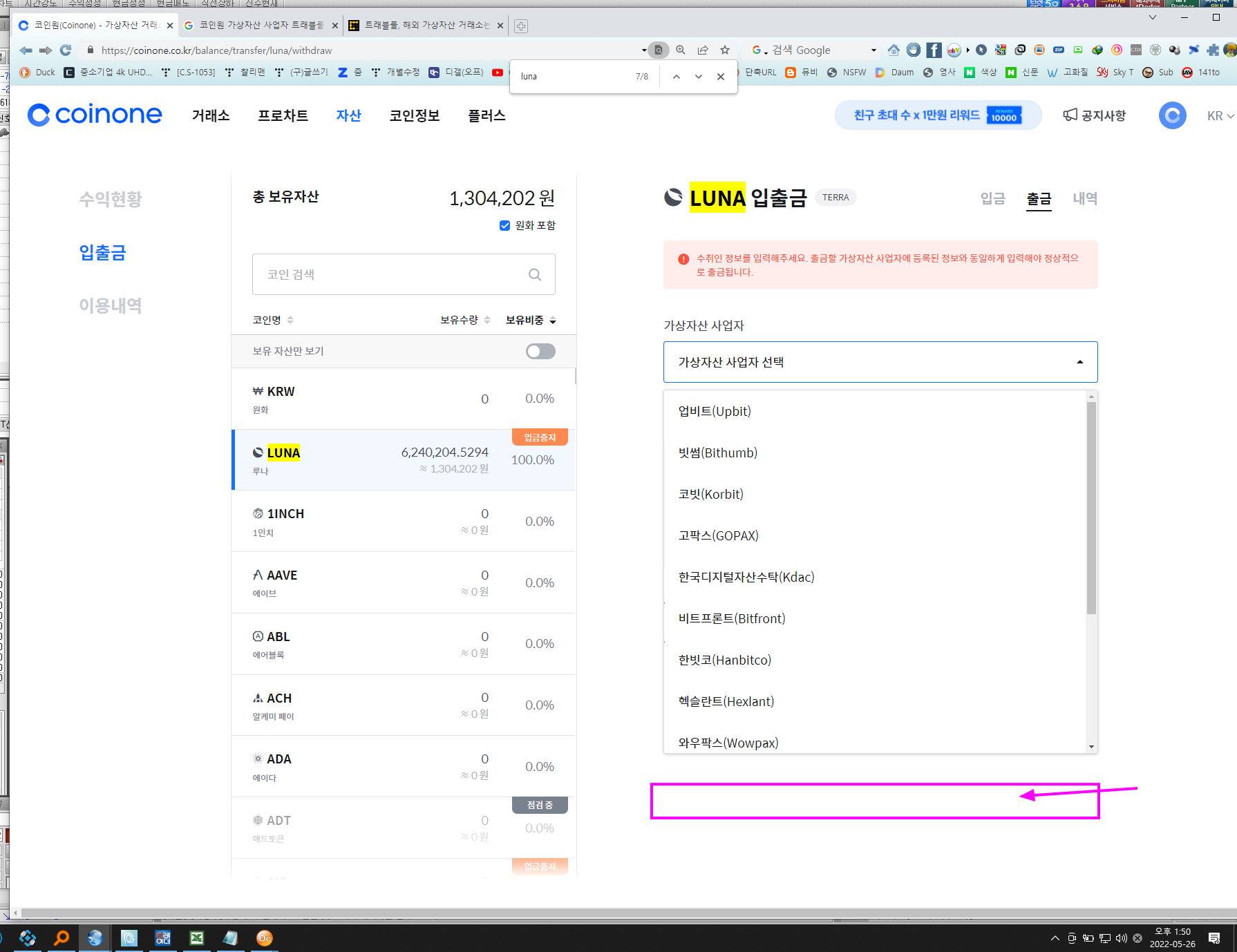Click the 코인 검색 input field

coord(404,274)
